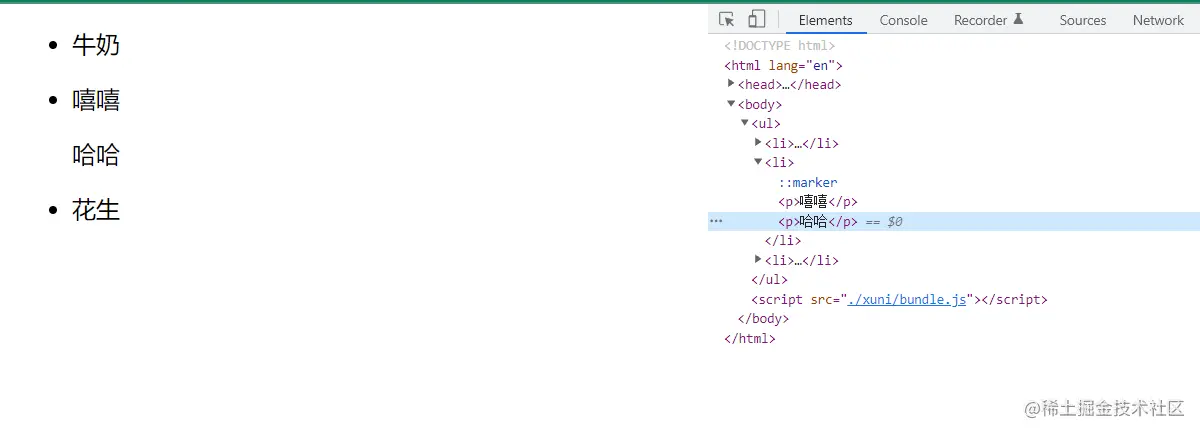The image size is (1200, 434).
Task: Open the ./xuni/bundle.js script link
Action: (x=907, y=299)
